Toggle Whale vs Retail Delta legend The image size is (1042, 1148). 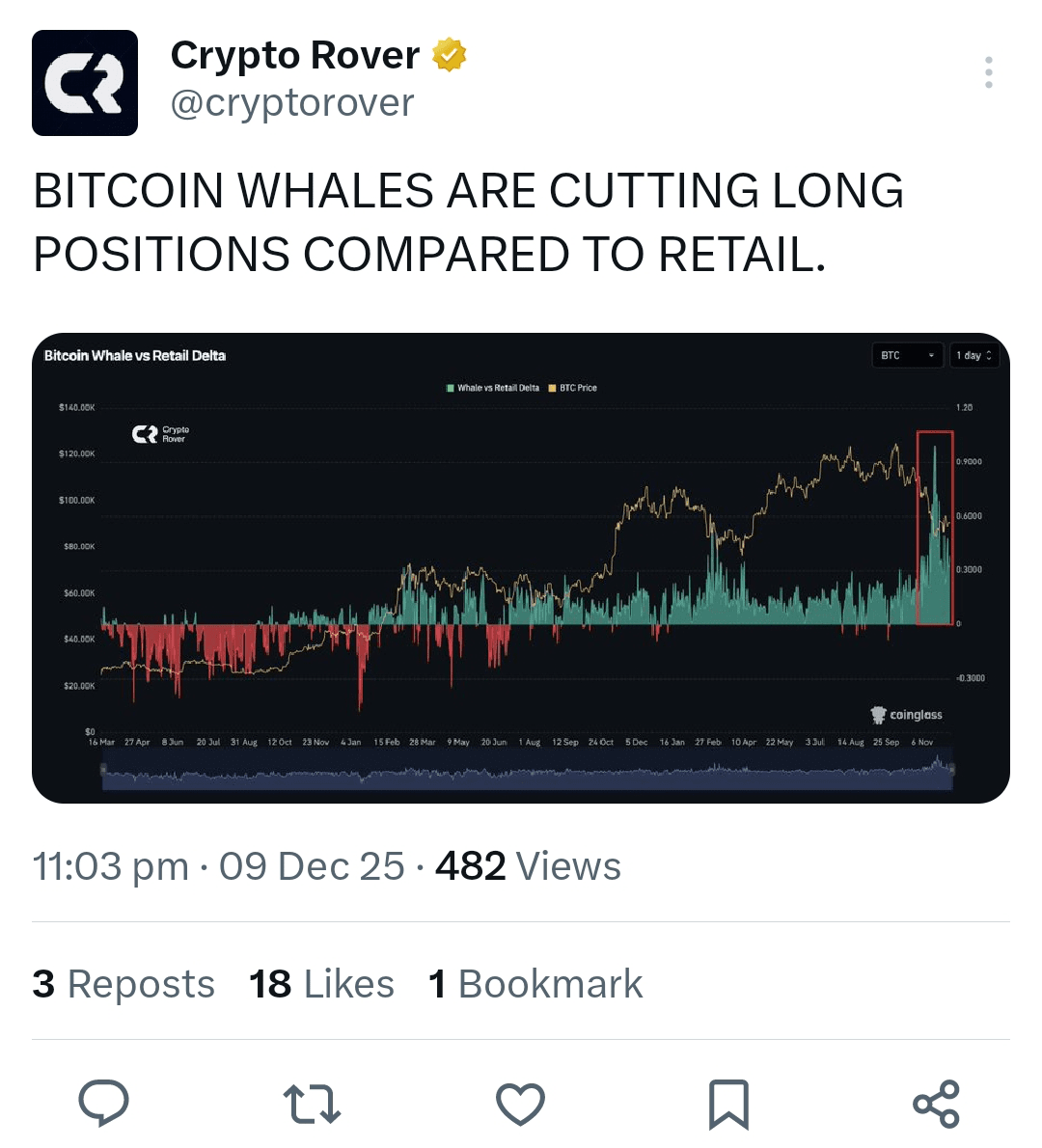493,388
